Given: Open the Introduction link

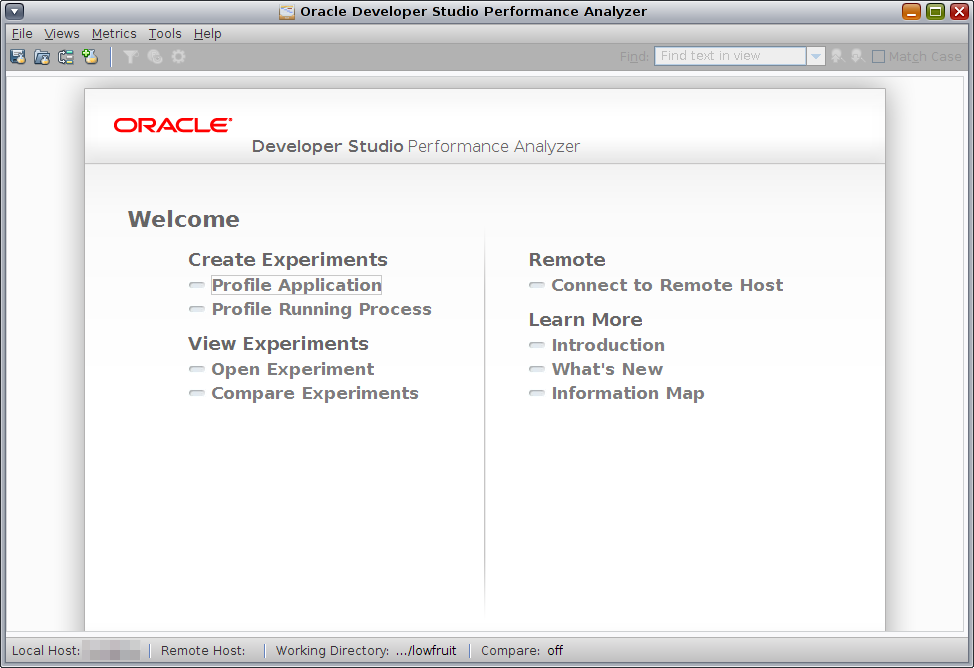Looking at the screenshot, I should pos(608,345).
